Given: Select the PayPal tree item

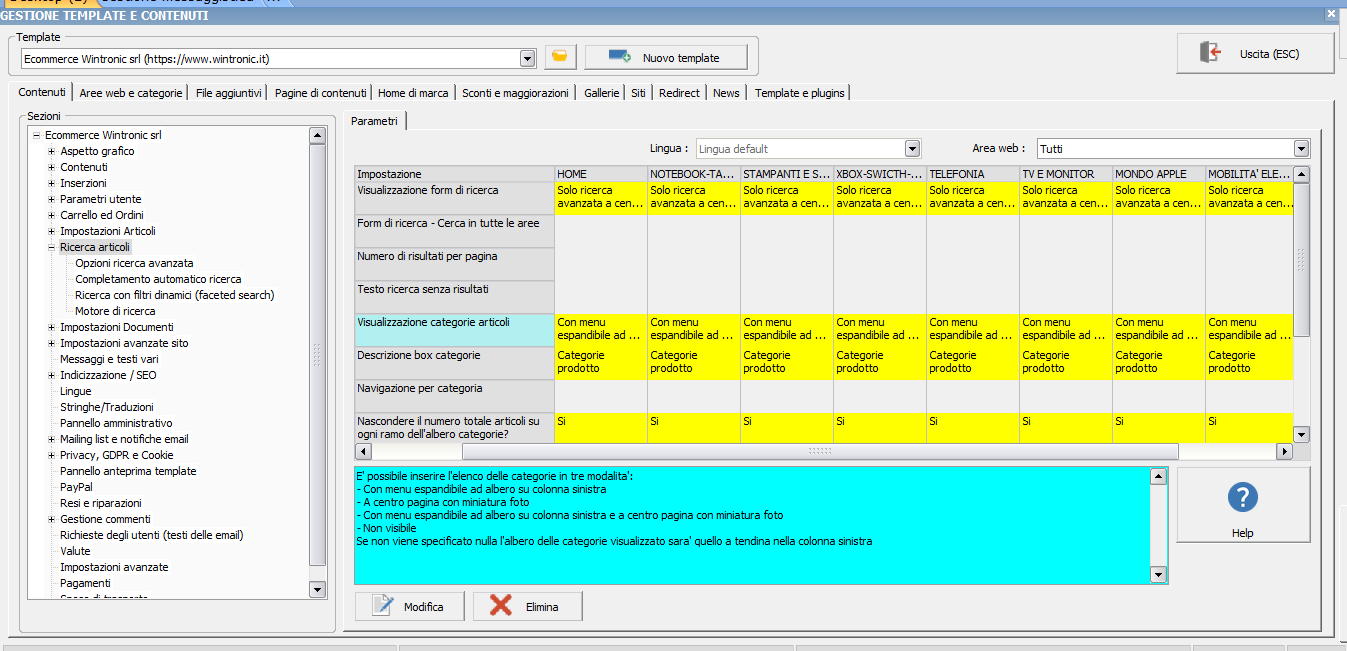Looking at the screenshot, I should coord(76,487).
